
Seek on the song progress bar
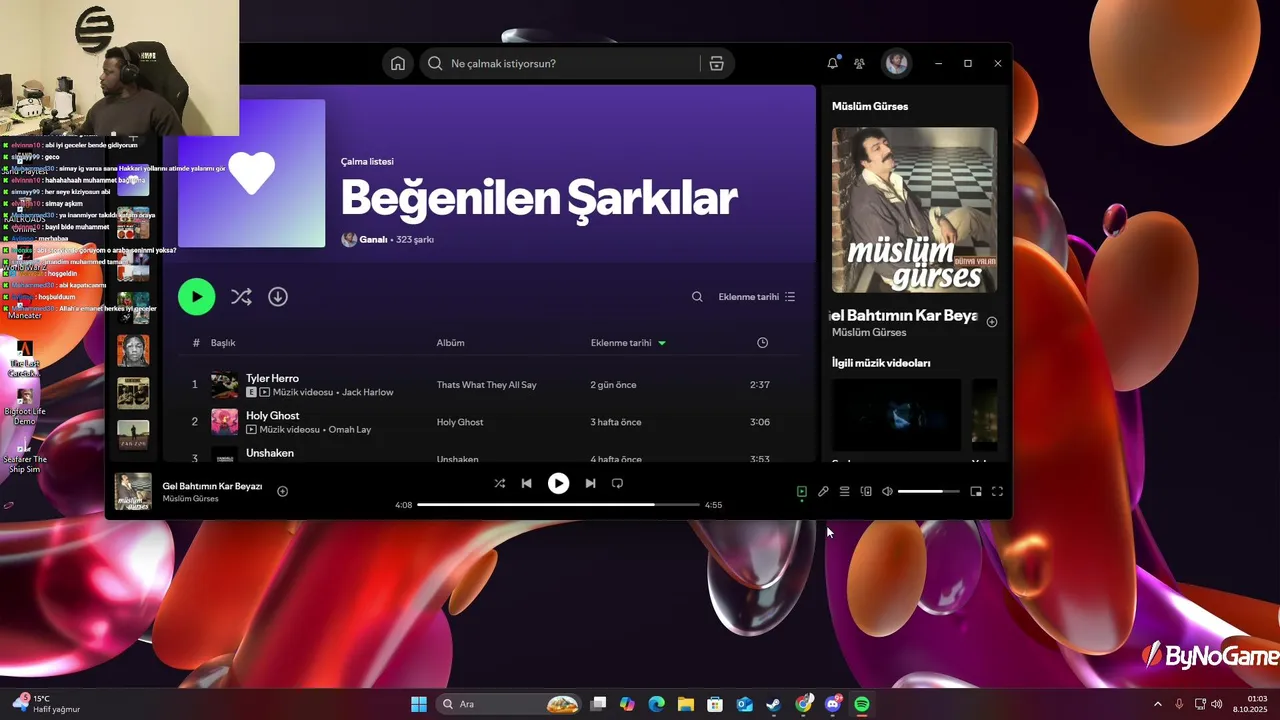(558, 505)
